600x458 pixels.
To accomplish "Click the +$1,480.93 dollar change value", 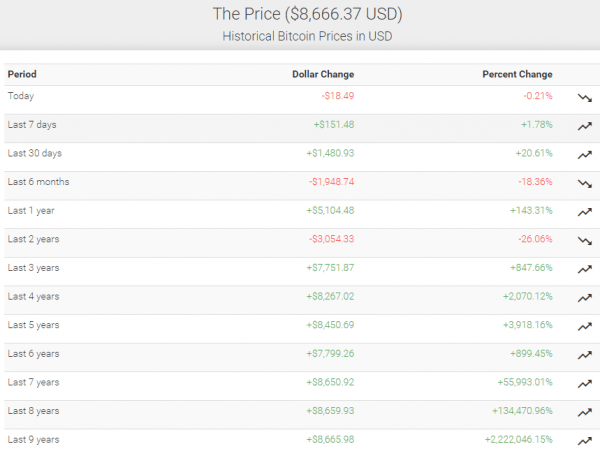I will (330, 153).
